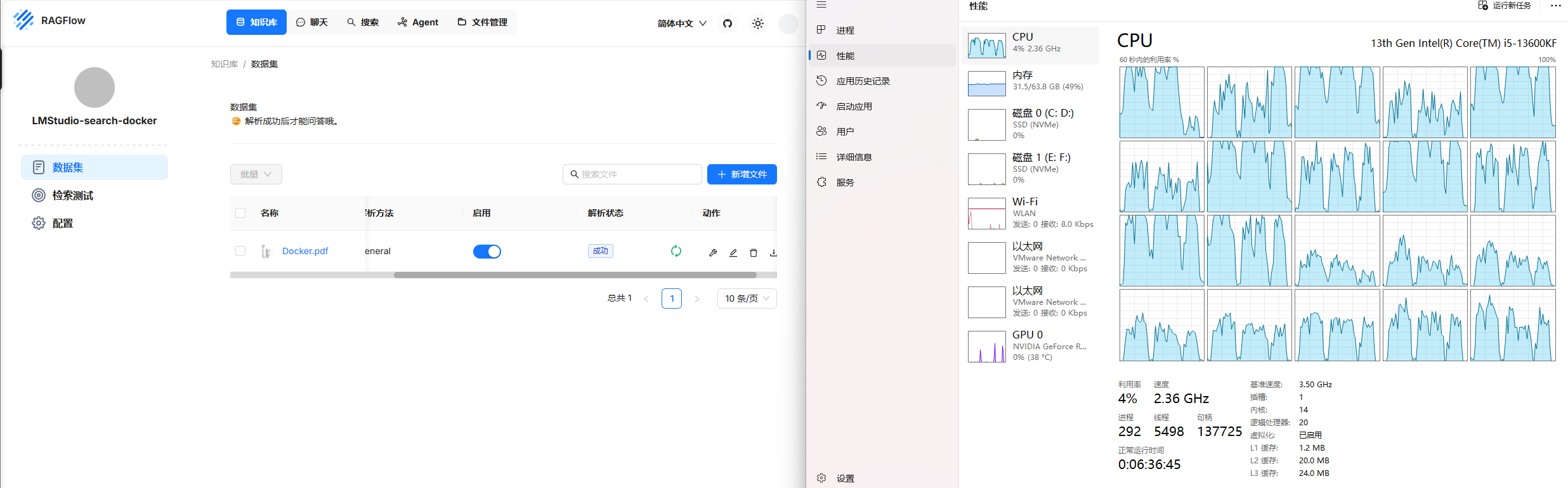The image size is (1568, 488).
Task: Toggle the light/dark theme sun icon
Action: 758,23
